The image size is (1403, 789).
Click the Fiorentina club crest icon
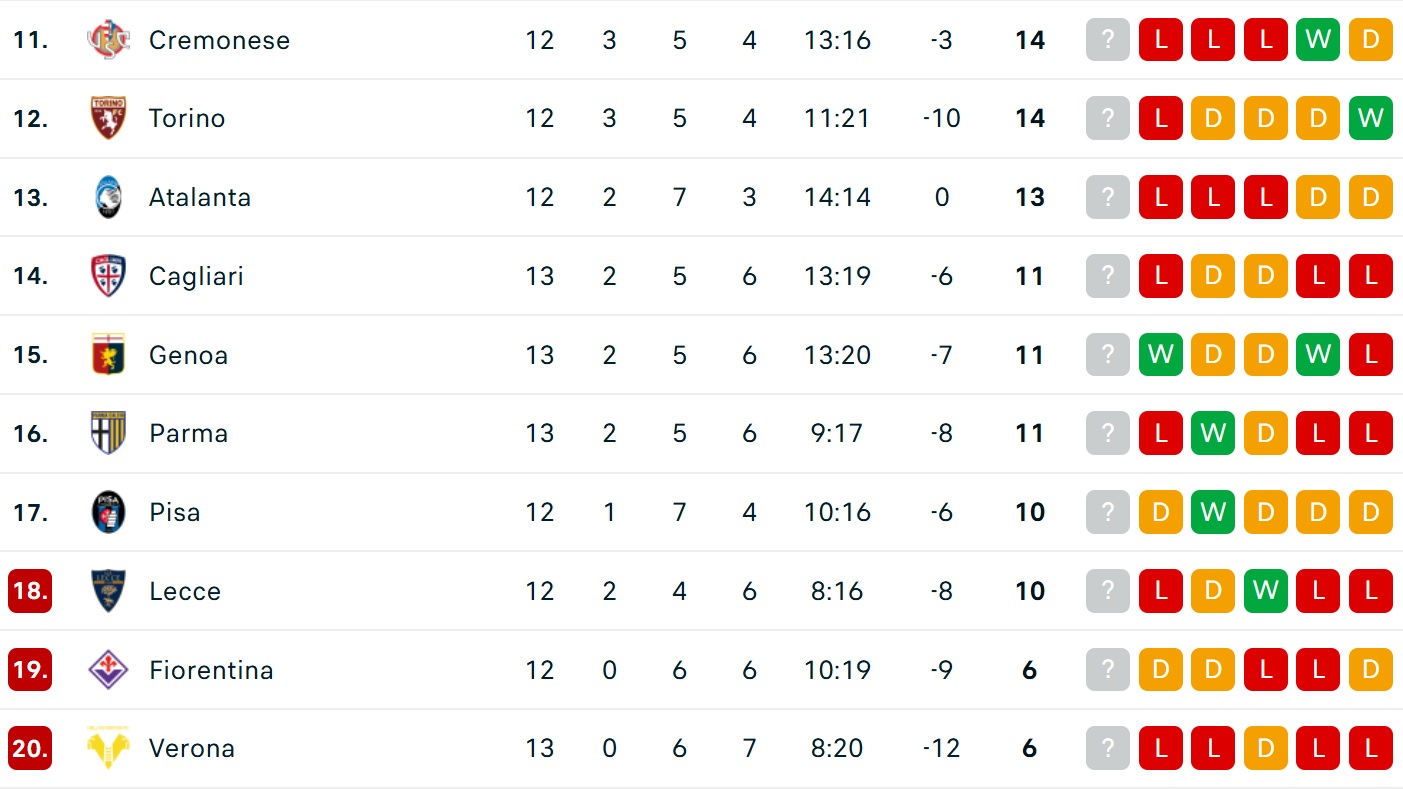pyautogui.click(x=108, y=670)
